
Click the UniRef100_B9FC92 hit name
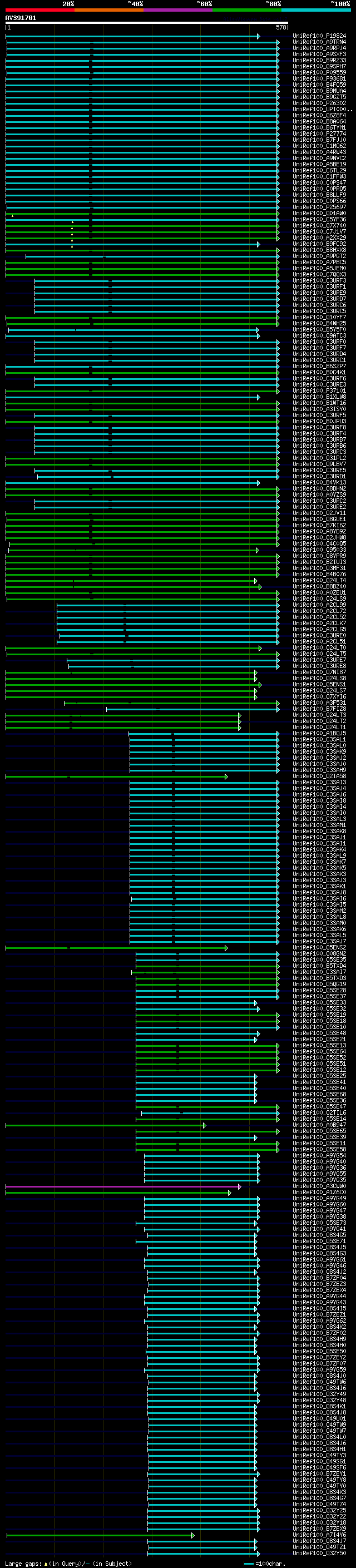319,244
